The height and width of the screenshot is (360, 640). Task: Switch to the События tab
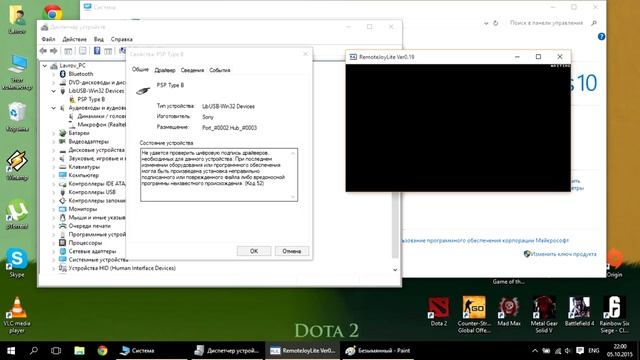tap(220, 70)
